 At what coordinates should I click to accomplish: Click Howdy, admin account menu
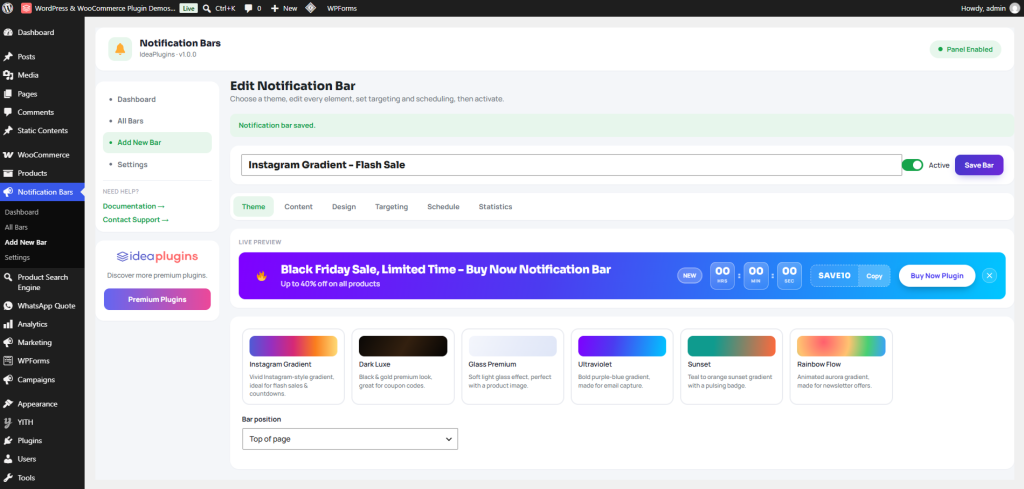click(x=990, y=8)
